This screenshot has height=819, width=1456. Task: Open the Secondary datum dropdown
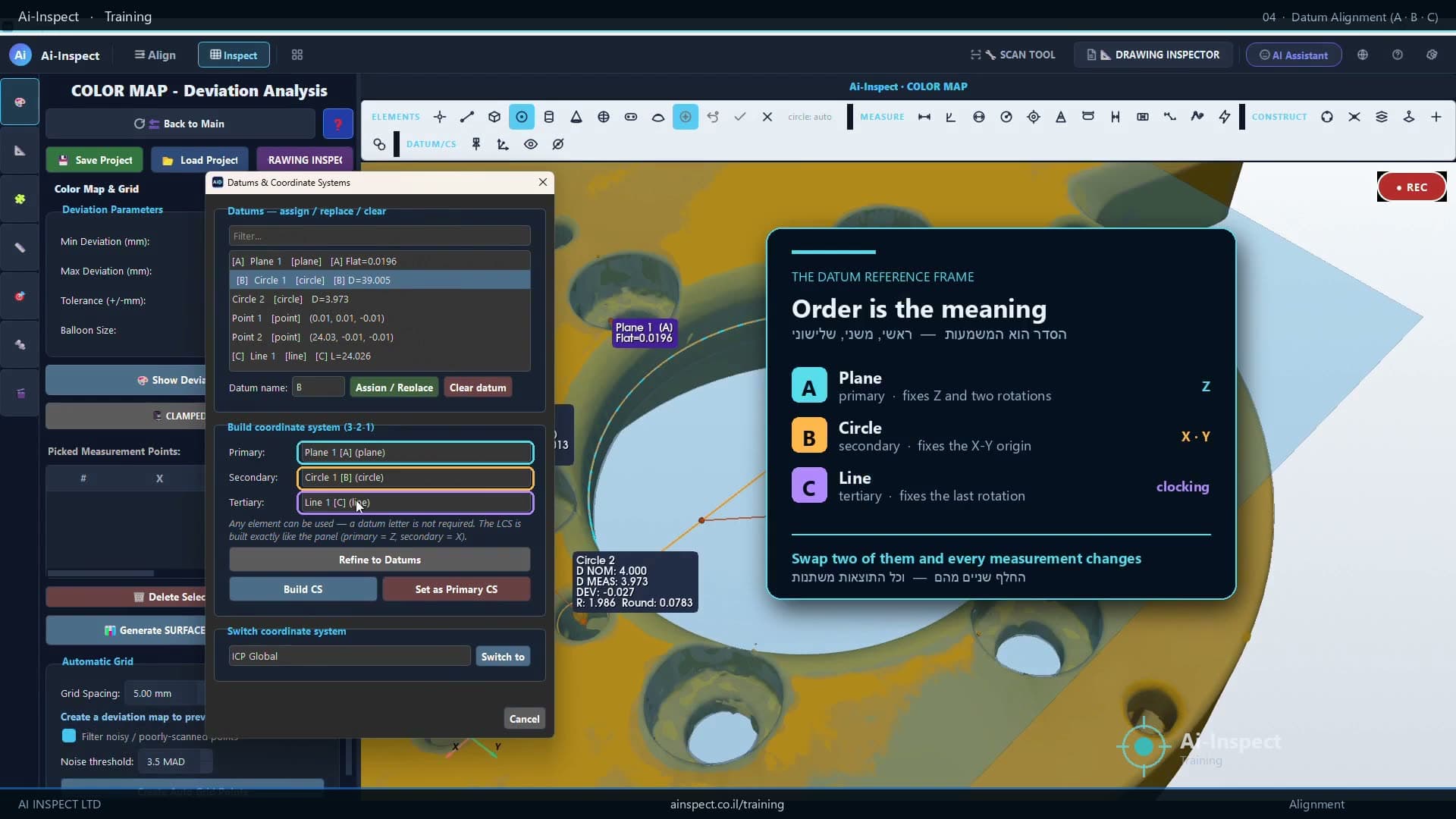pyautogui.click(x=416, y=477)
